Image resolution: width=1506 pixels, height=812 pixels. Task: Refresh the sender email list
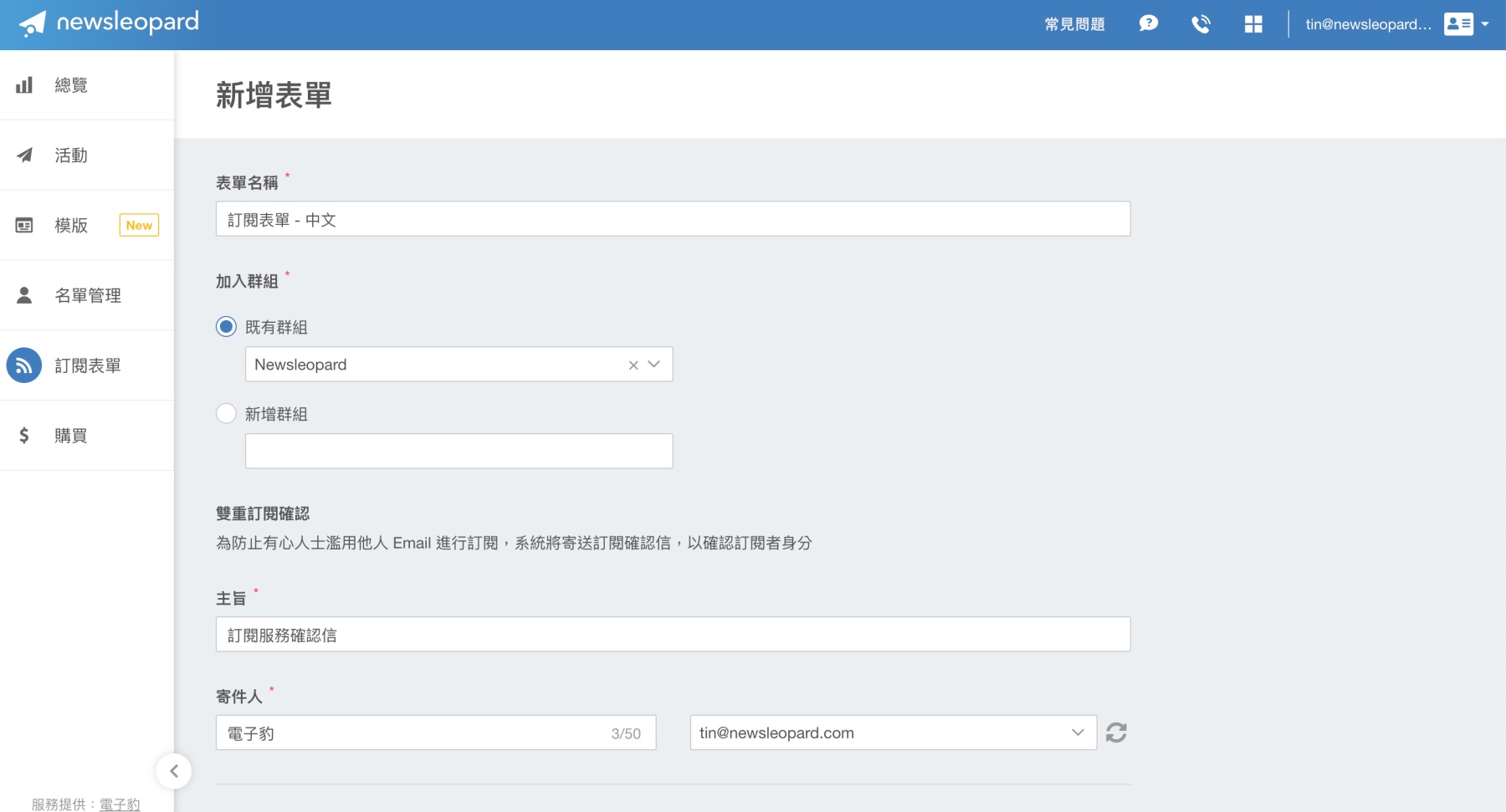click(x=1116, y=733)
